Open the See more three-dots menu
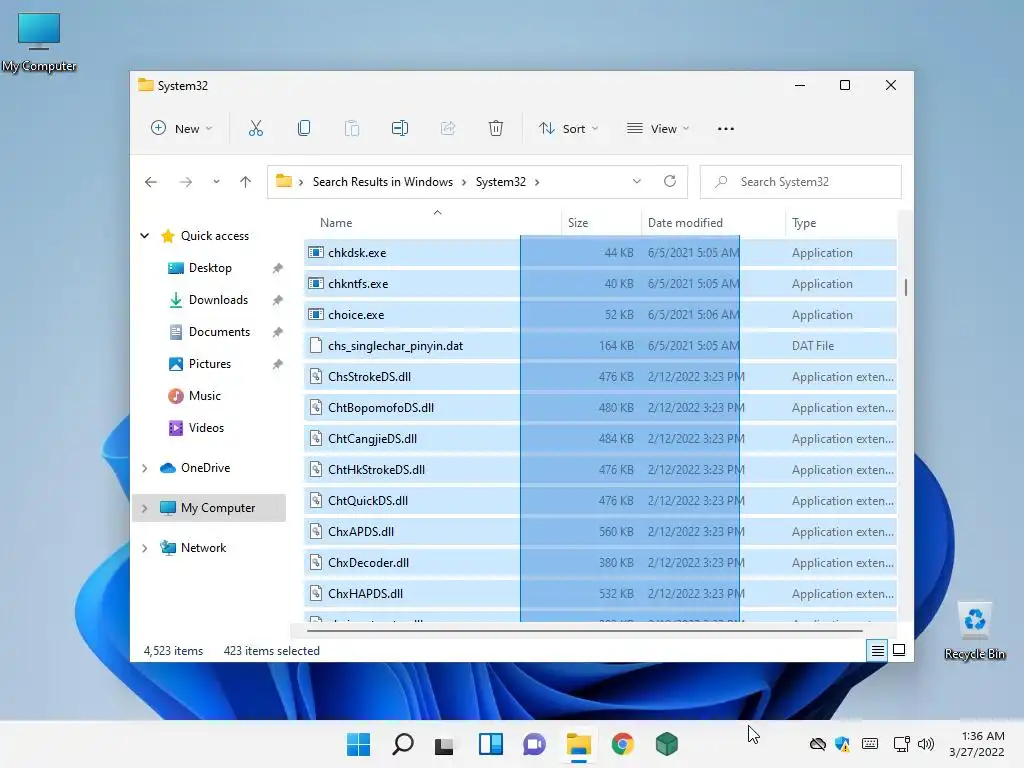Screen dimensions: 1024x768 [726, 129]
